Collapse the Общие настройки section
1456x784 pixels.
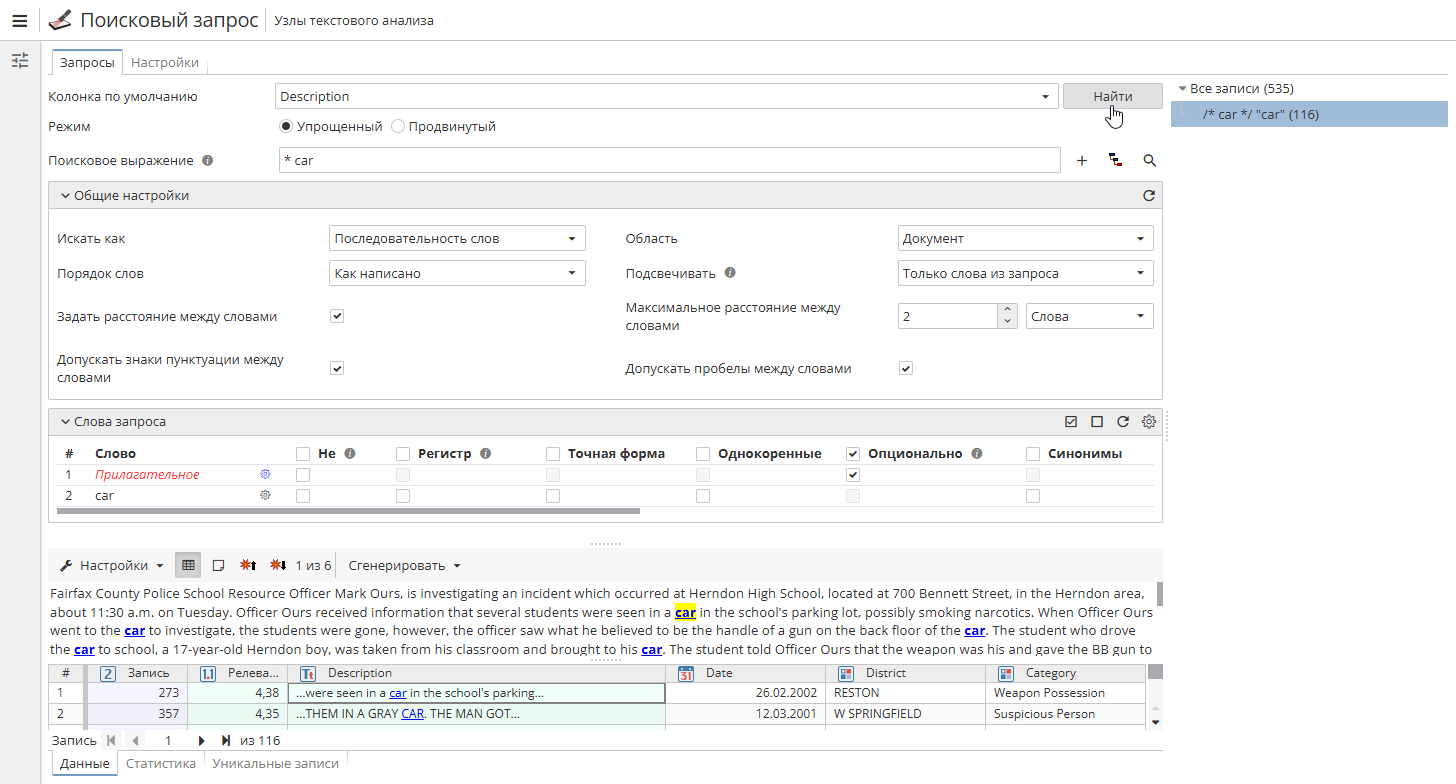65,196
